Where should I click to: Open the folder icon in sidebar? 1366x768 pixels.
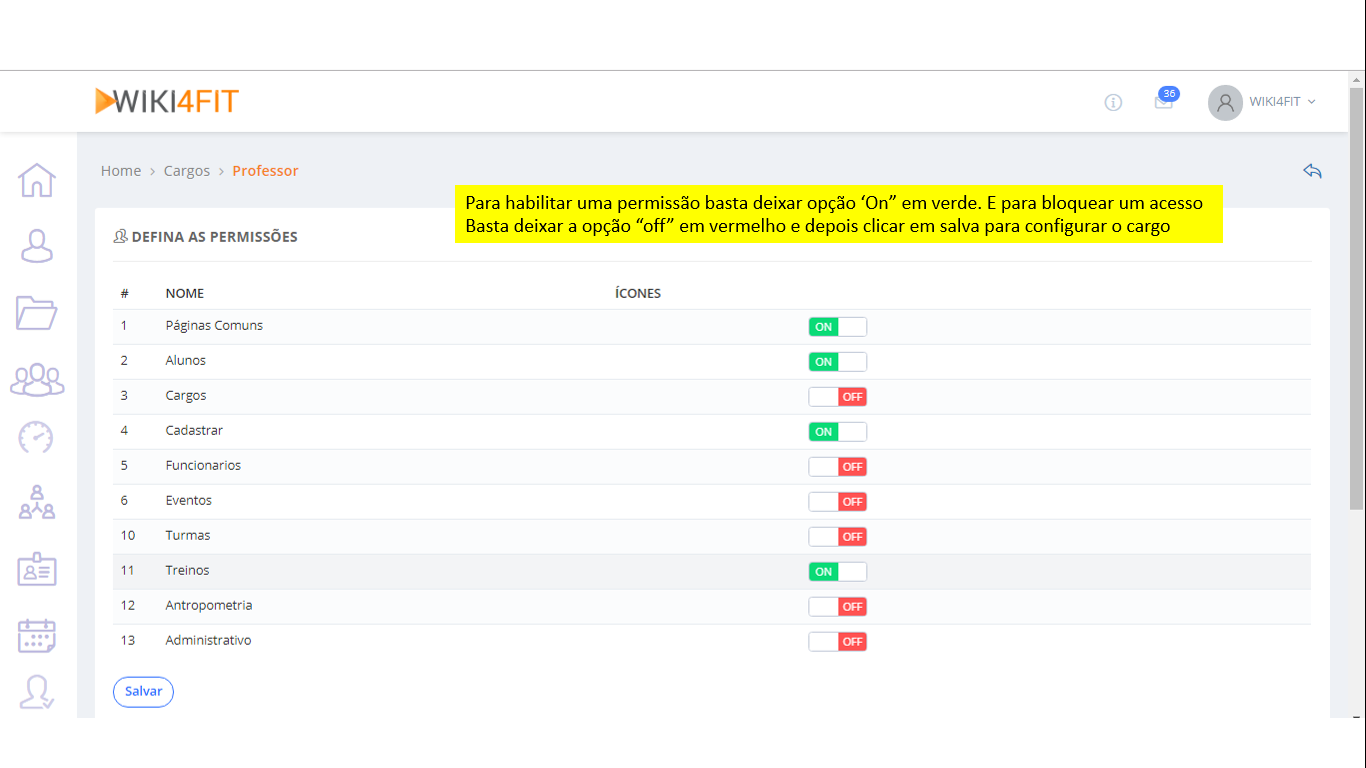pos(37,312)
